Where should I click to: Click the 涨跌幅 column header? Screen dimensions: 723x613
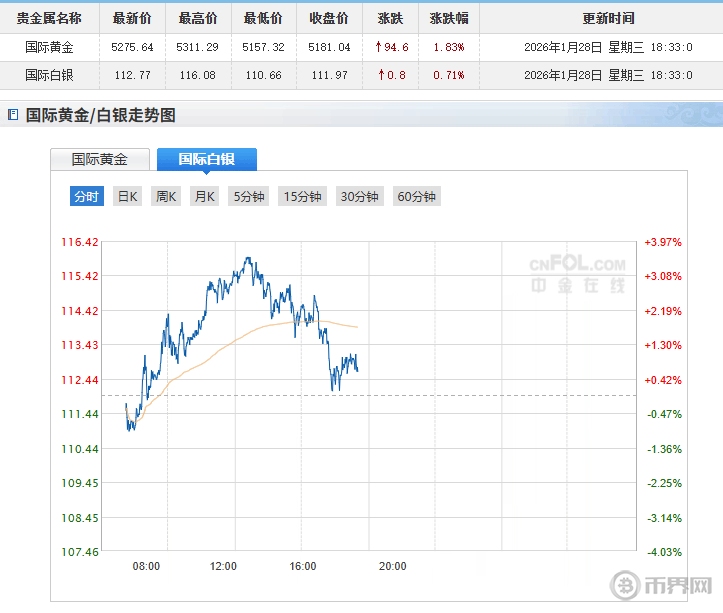pyautogui.click(x=448, y=18)
